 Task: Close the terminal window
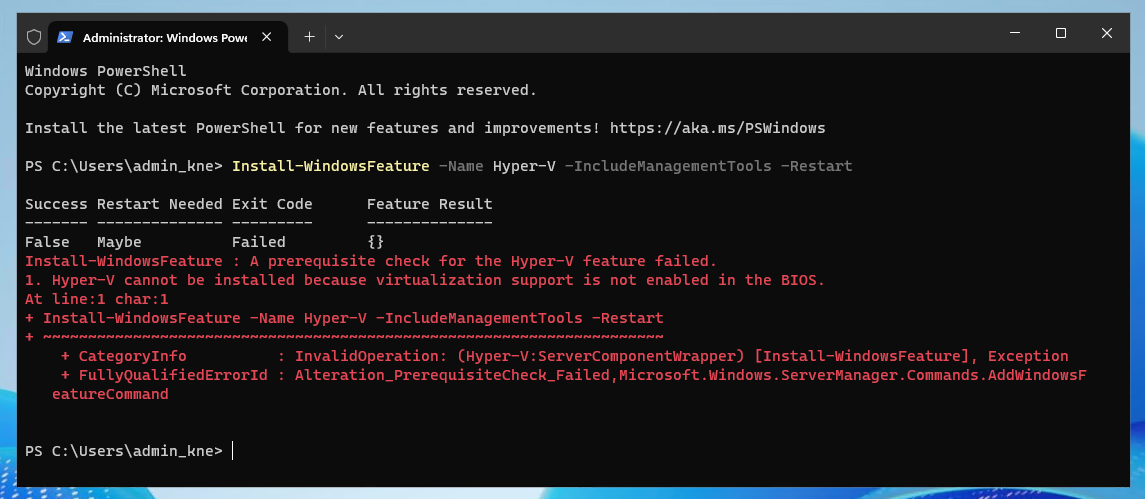(1106, 33)
